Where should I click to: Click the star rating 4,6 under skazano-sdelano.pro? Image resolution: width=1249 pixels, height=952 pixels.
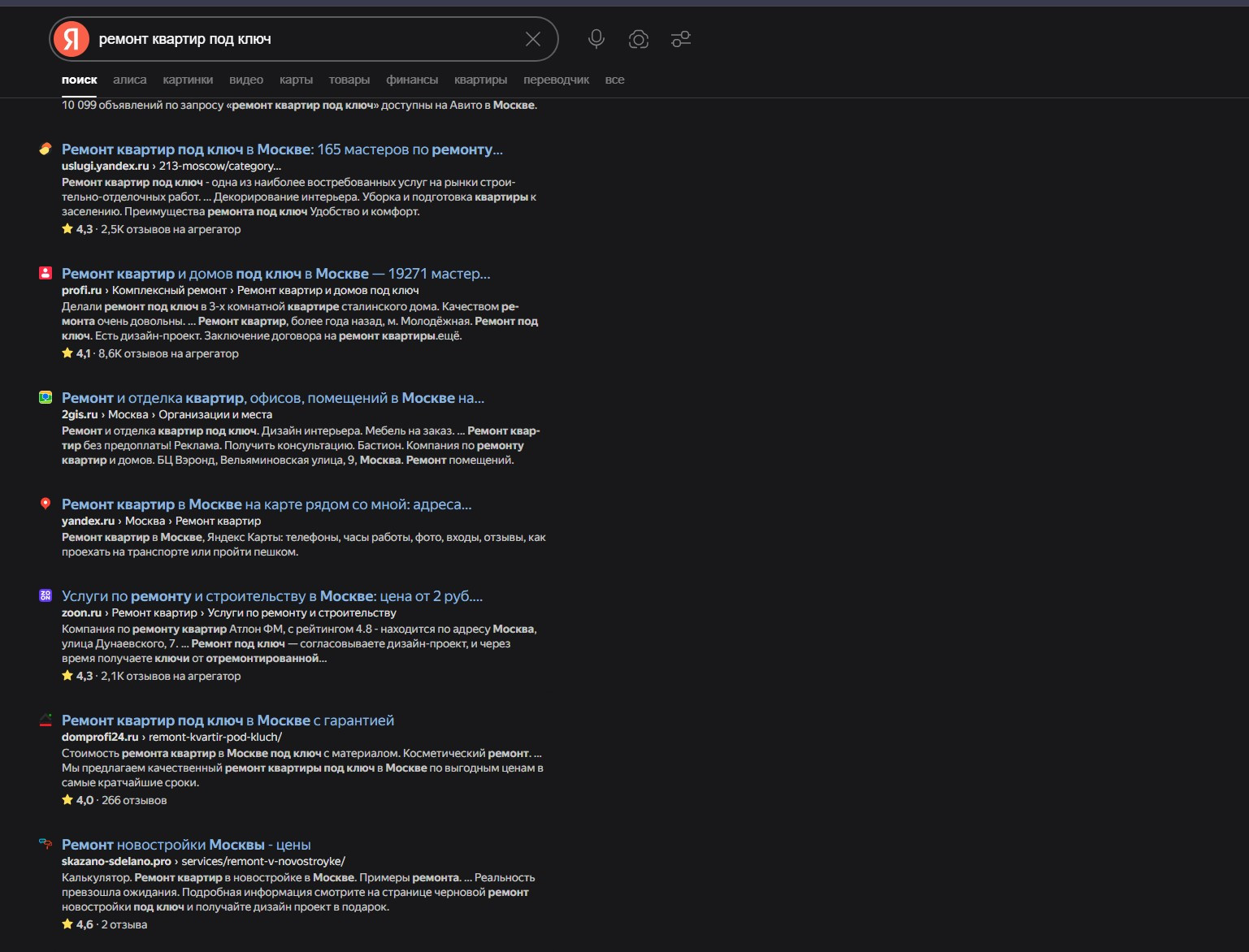coord(77,924)
